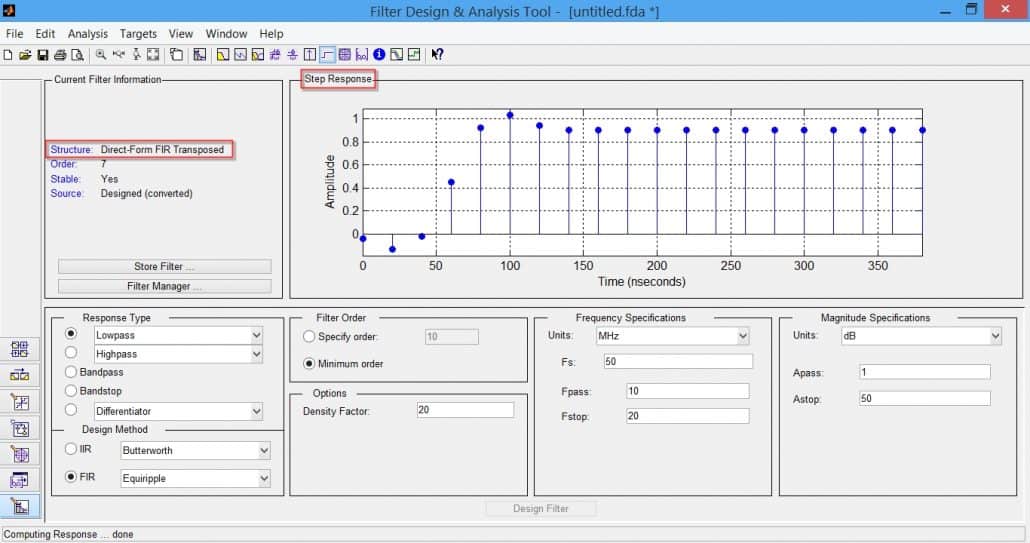Select the Zoom X-axis tool
The image size is (1030, 543).
point(118,55)
